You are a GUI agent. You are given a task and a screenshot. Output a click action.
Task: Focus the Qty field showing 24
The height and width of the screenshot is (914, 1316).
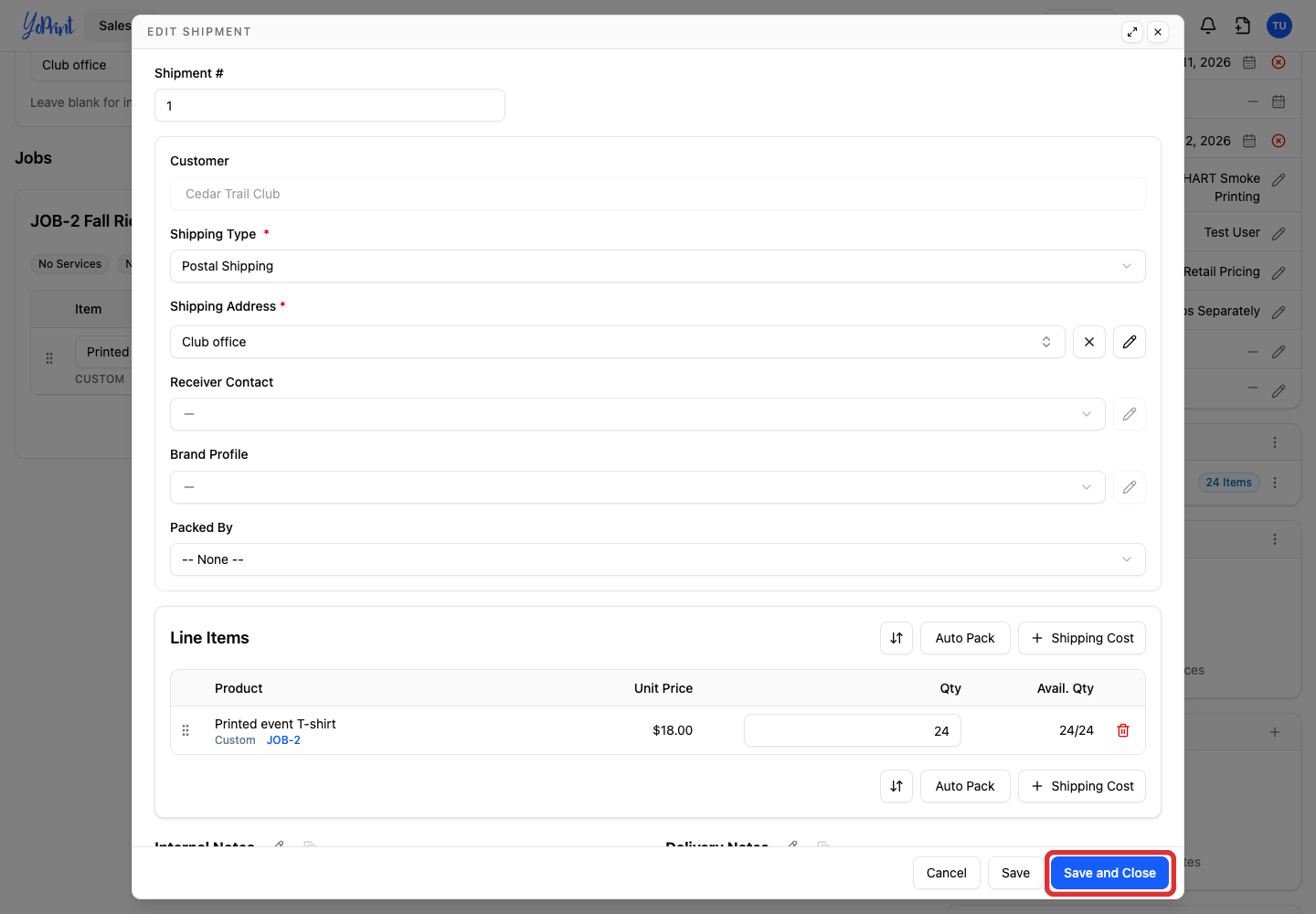click(x=853, y=730)
